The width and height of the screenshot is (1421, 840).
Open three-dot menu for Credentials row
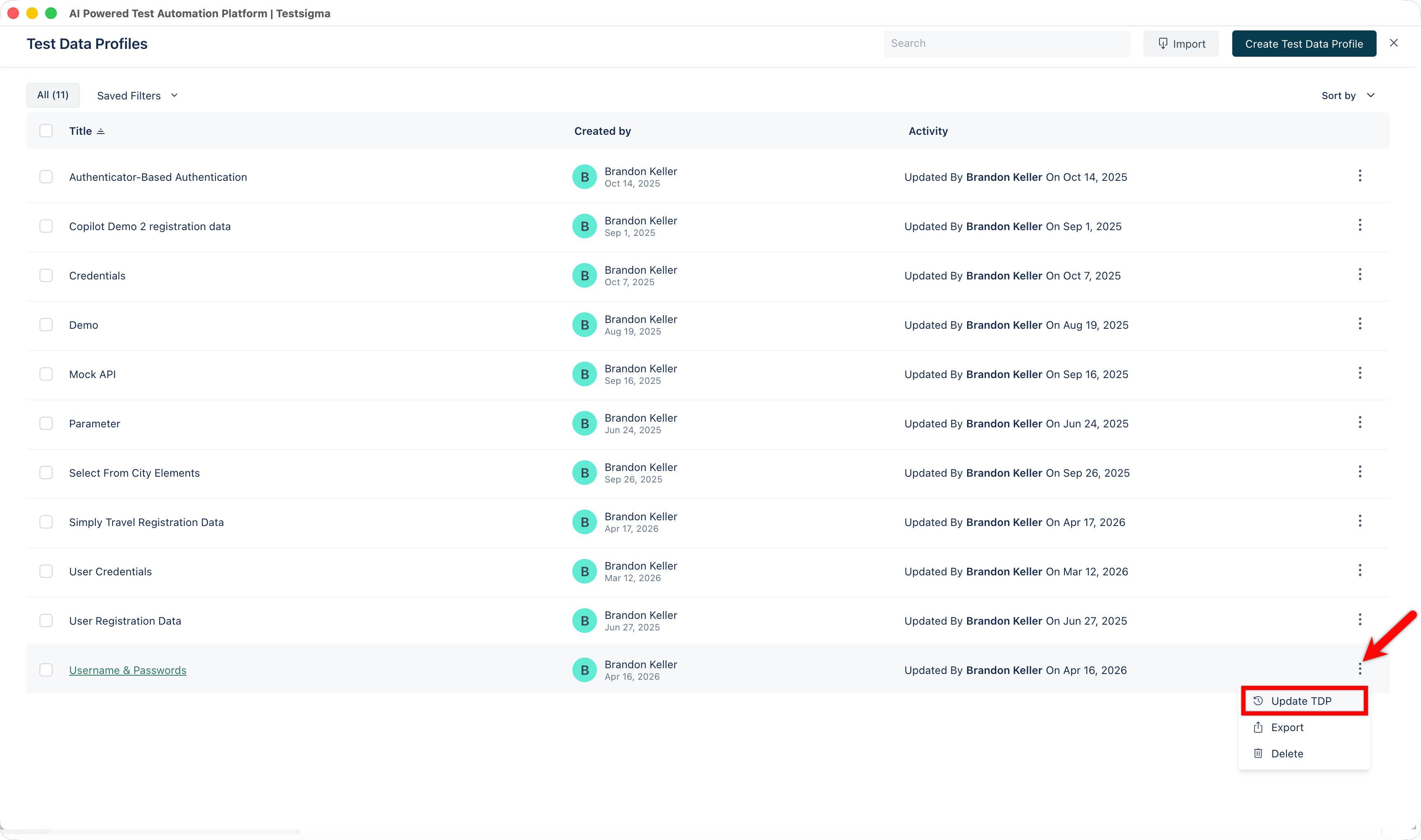(x=1359, y=275)
